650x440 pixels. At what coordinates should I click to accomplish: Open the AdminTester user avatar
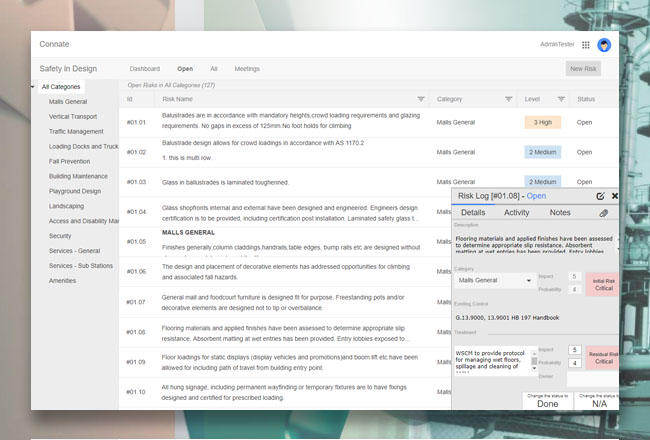click(x=604, y=45)
